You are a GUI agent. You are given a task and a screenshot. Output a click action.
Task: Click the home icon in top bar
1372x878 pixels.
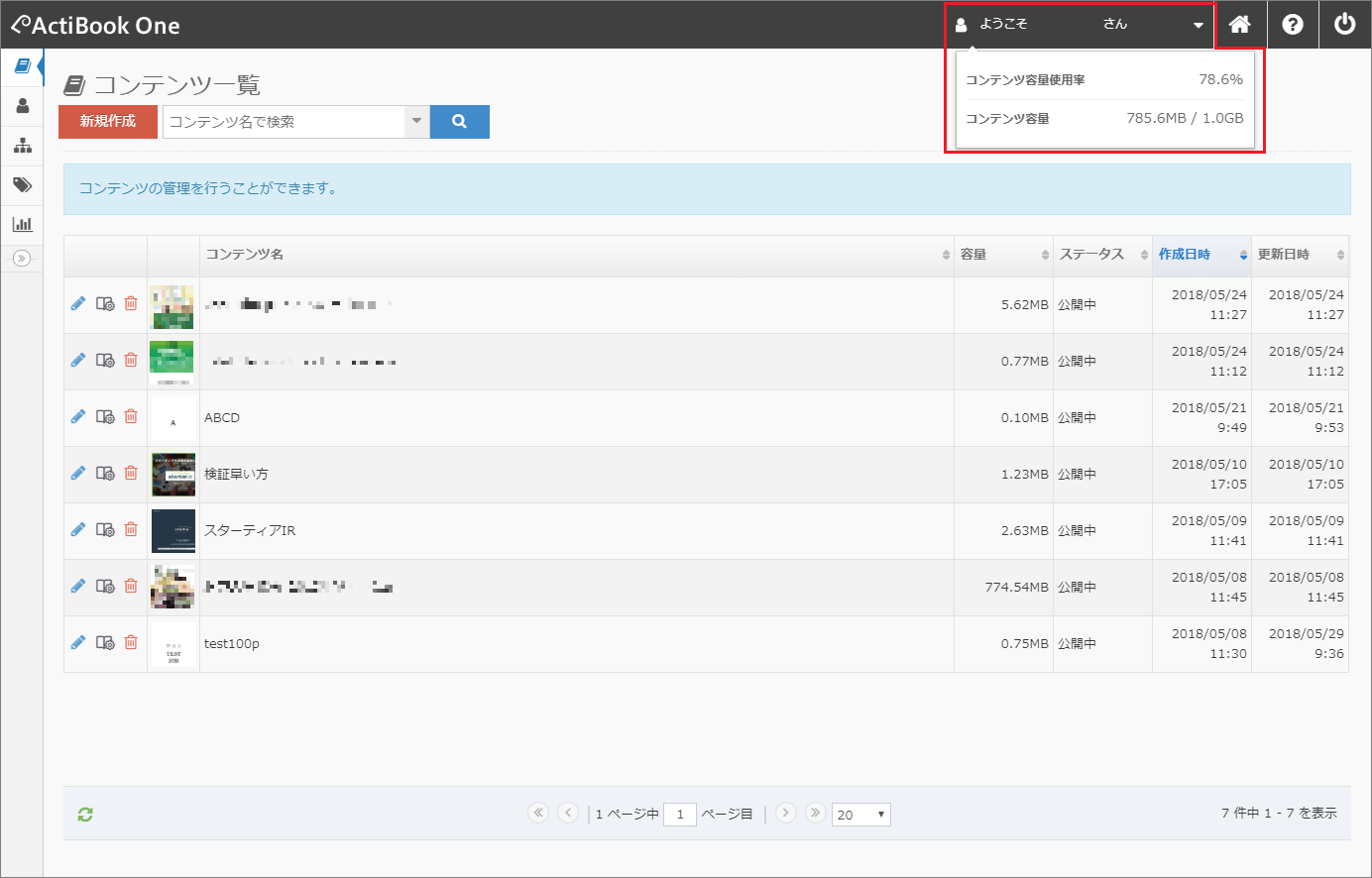pos(1239,25)
